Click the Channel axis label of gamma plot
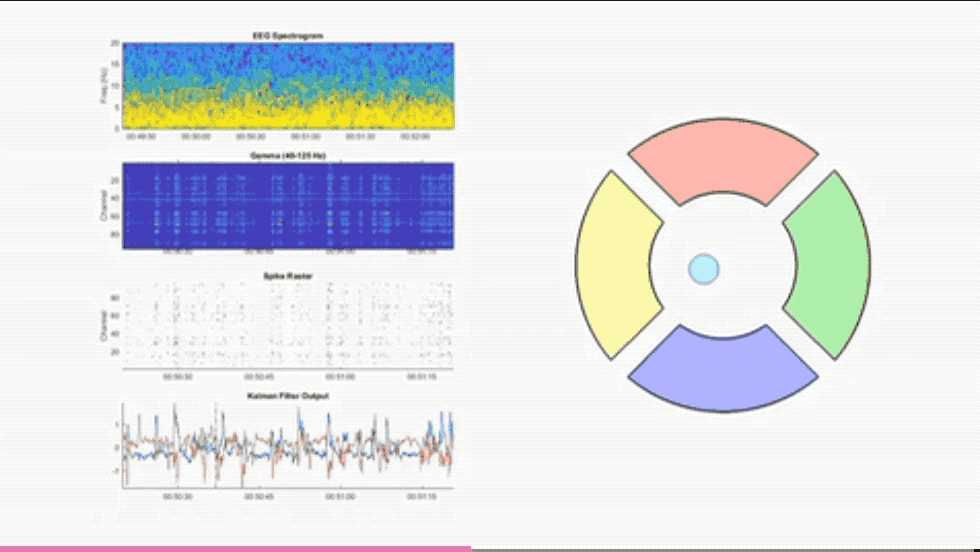 coord(104,206)
